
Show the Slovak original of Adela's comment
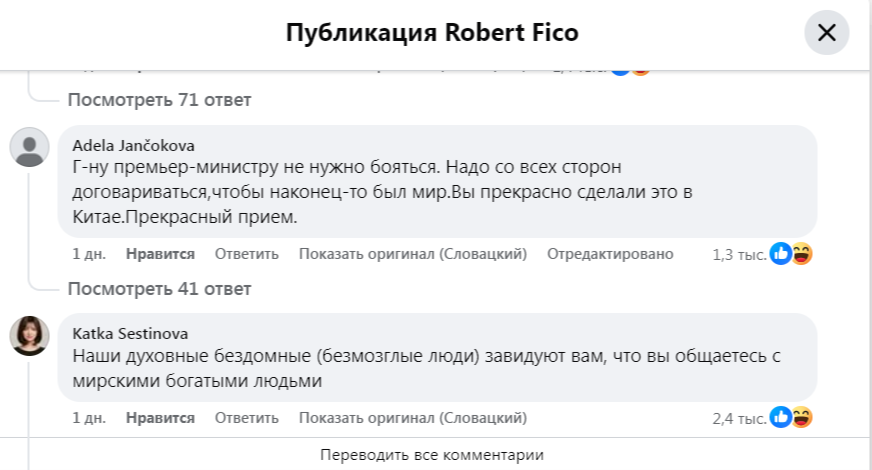(x=412, y=254)
